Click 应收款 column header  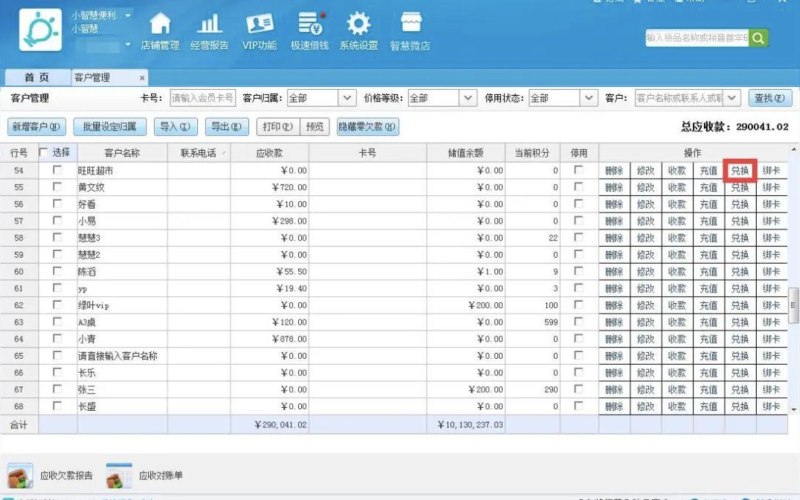point(269,153)
